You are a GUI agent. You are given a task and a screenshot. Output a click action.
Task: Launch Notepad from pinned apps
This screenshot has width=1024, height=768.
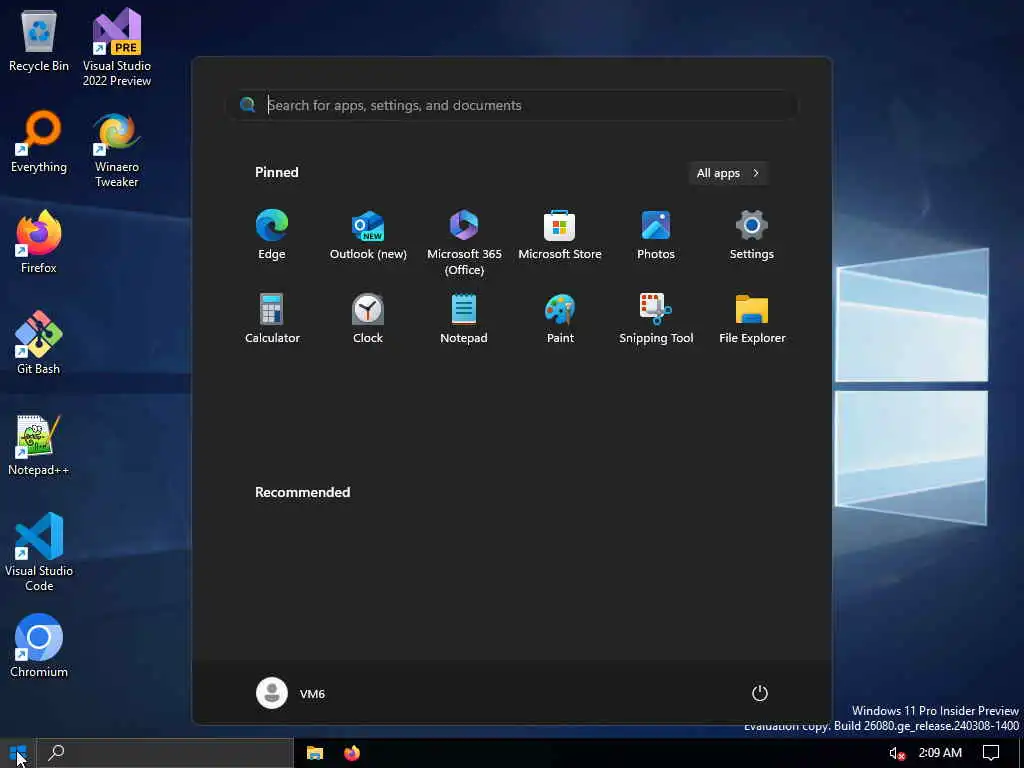click(x=464, y=319)
